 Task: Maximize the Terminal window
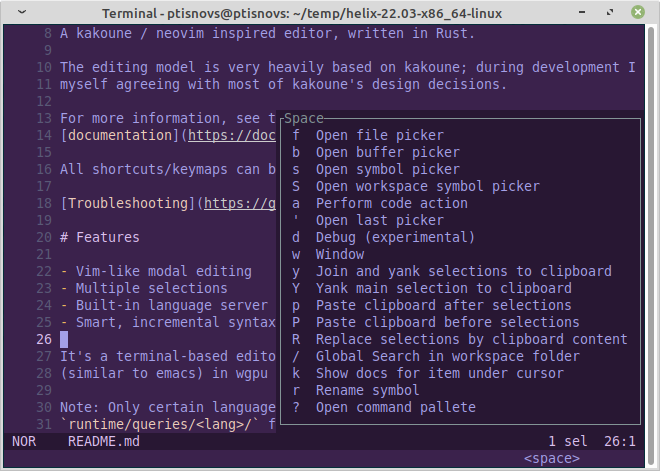609,12
